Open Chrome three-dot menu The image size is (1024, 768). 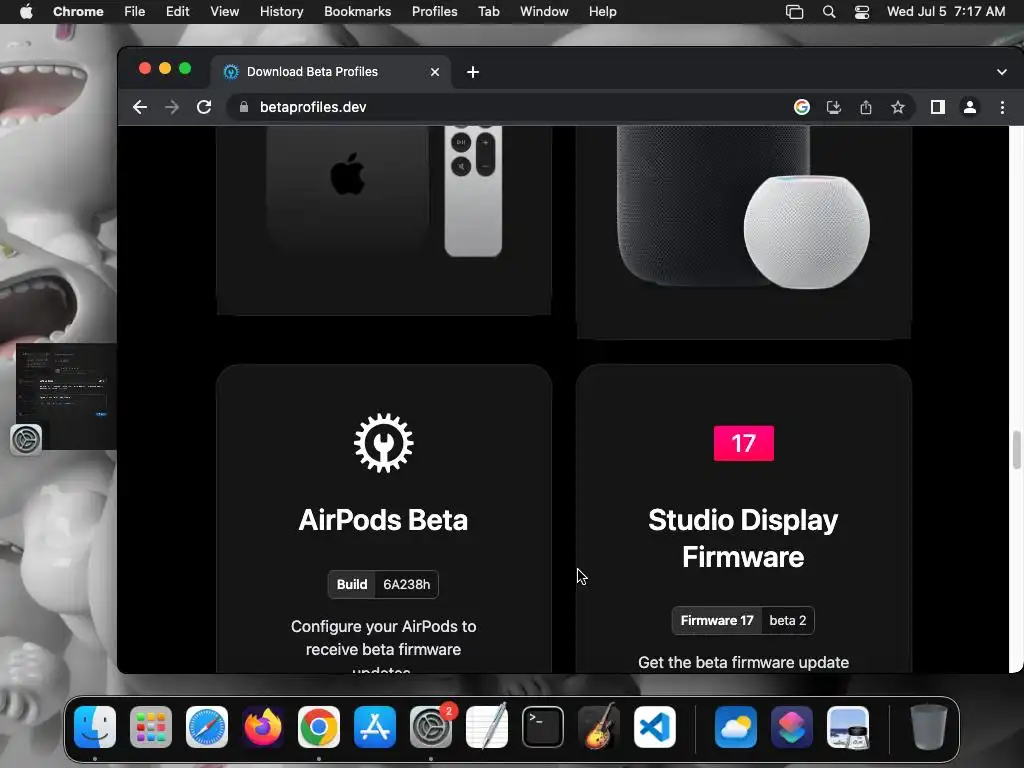point(1002,107)
